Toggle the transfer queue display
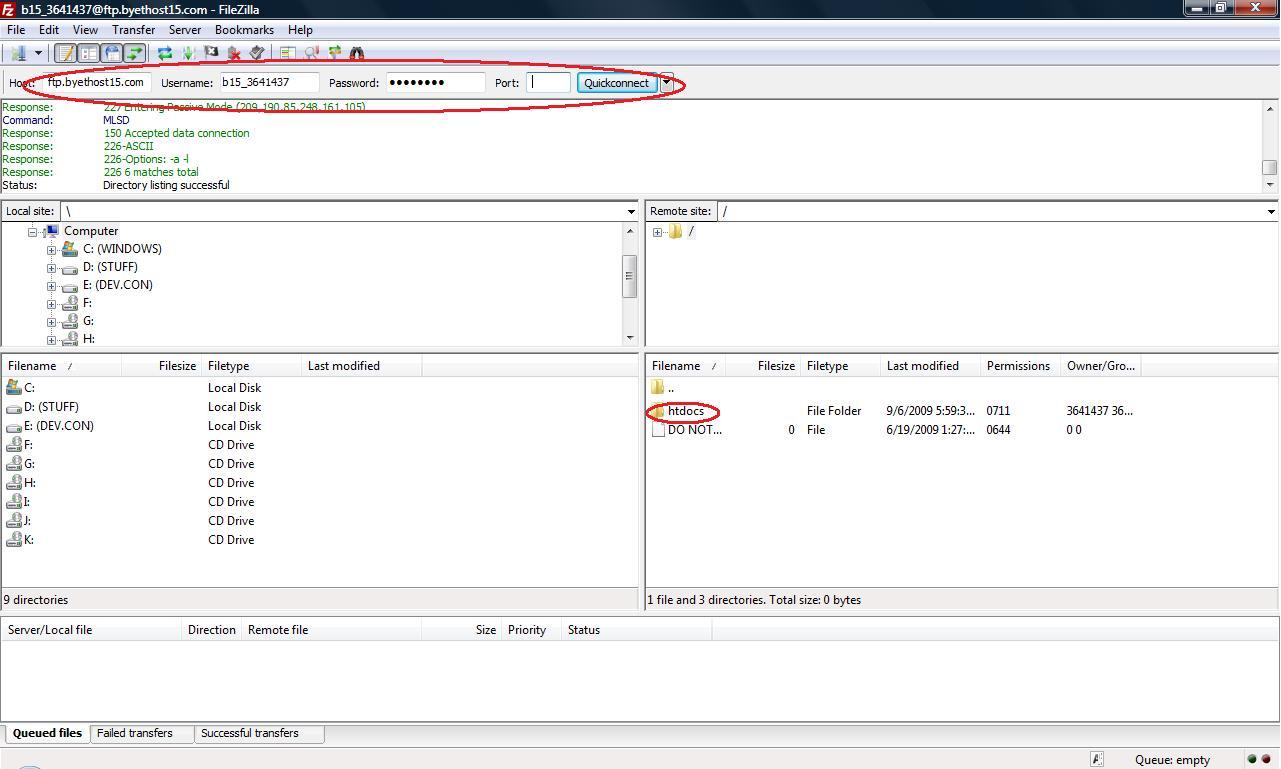This screenshot has height=769, width=1281. tap(134, 53)
